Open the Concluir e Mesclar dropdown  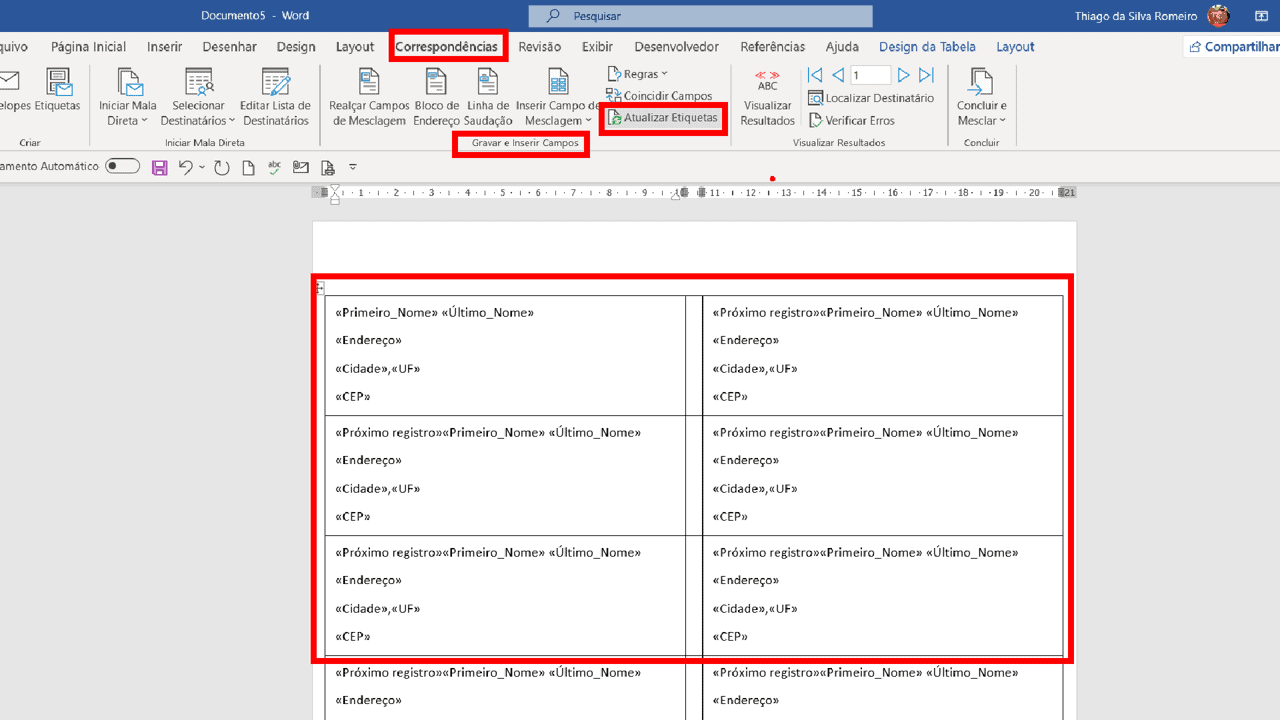pyautogui.click(x=981, y=97)
